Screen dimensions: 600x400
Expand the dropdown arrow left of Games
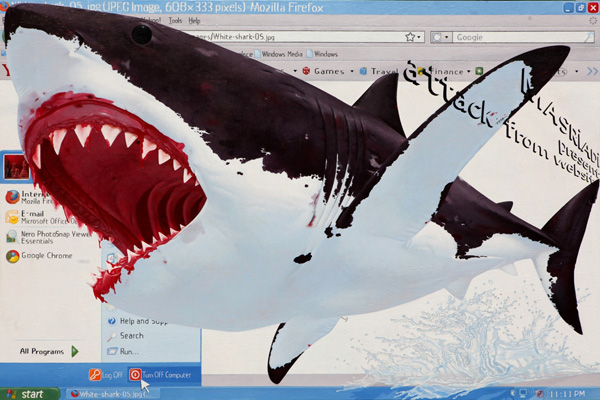(295, 71)
